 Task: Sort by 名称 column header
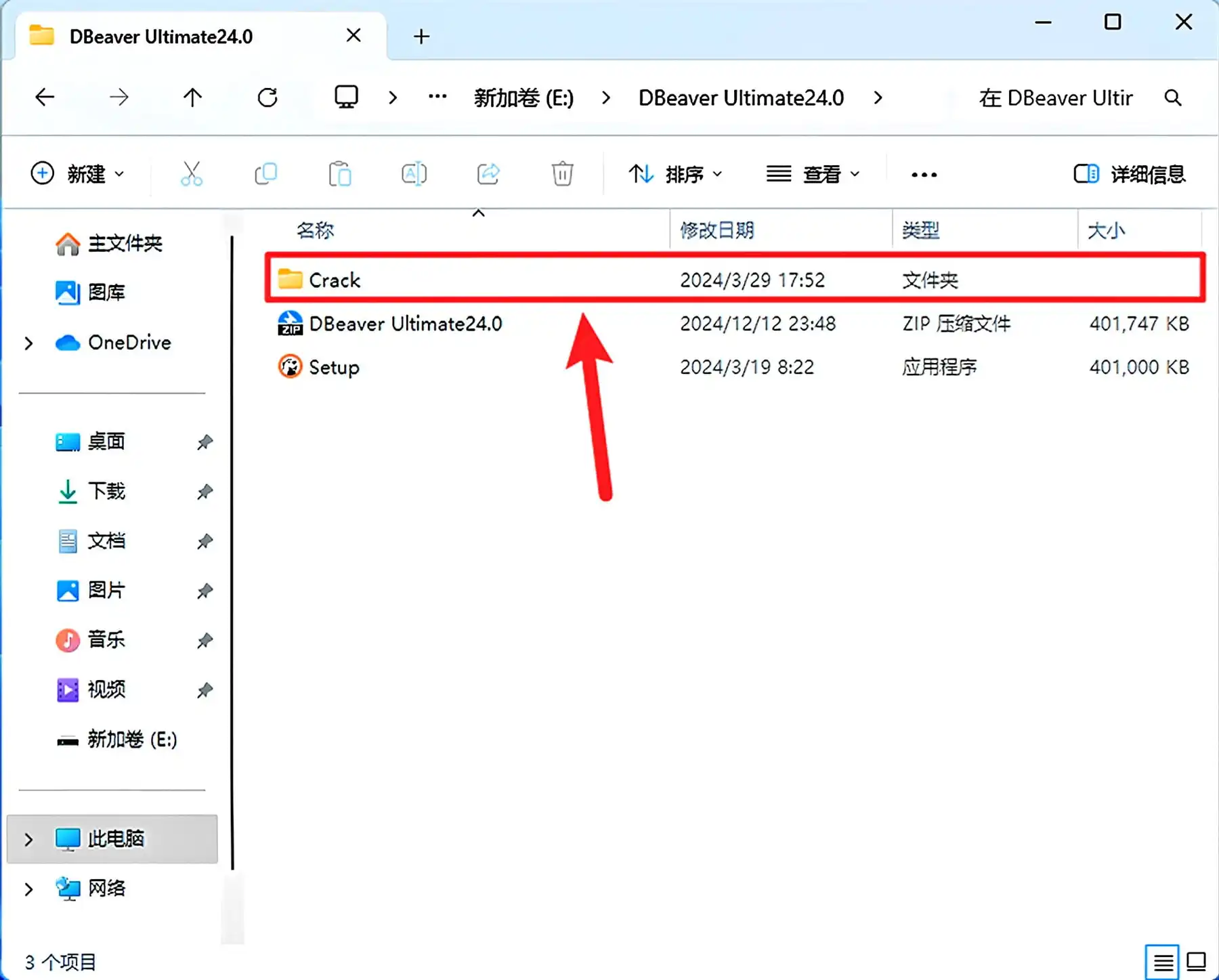coord(316,230)
